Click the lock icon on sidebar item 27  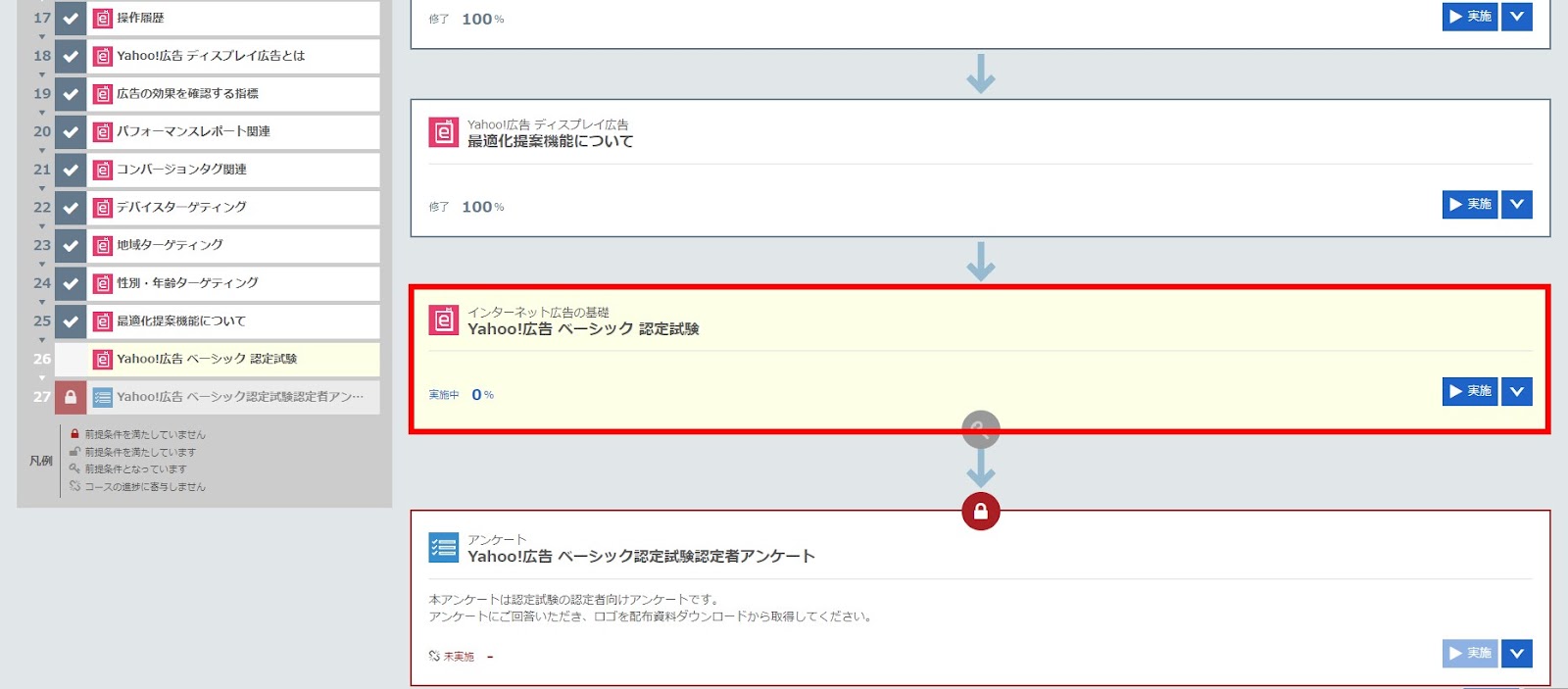pos(71,397)
